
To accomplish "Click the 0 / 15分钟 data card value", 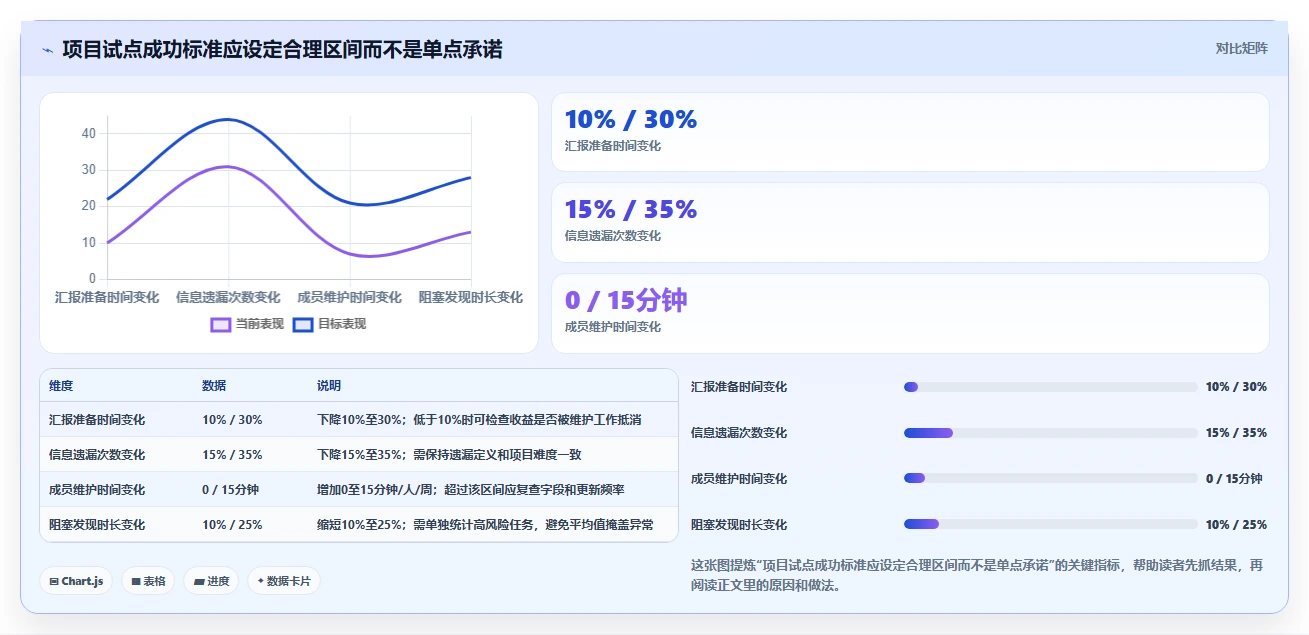I will pyautogui.click(x=626, y=300).
